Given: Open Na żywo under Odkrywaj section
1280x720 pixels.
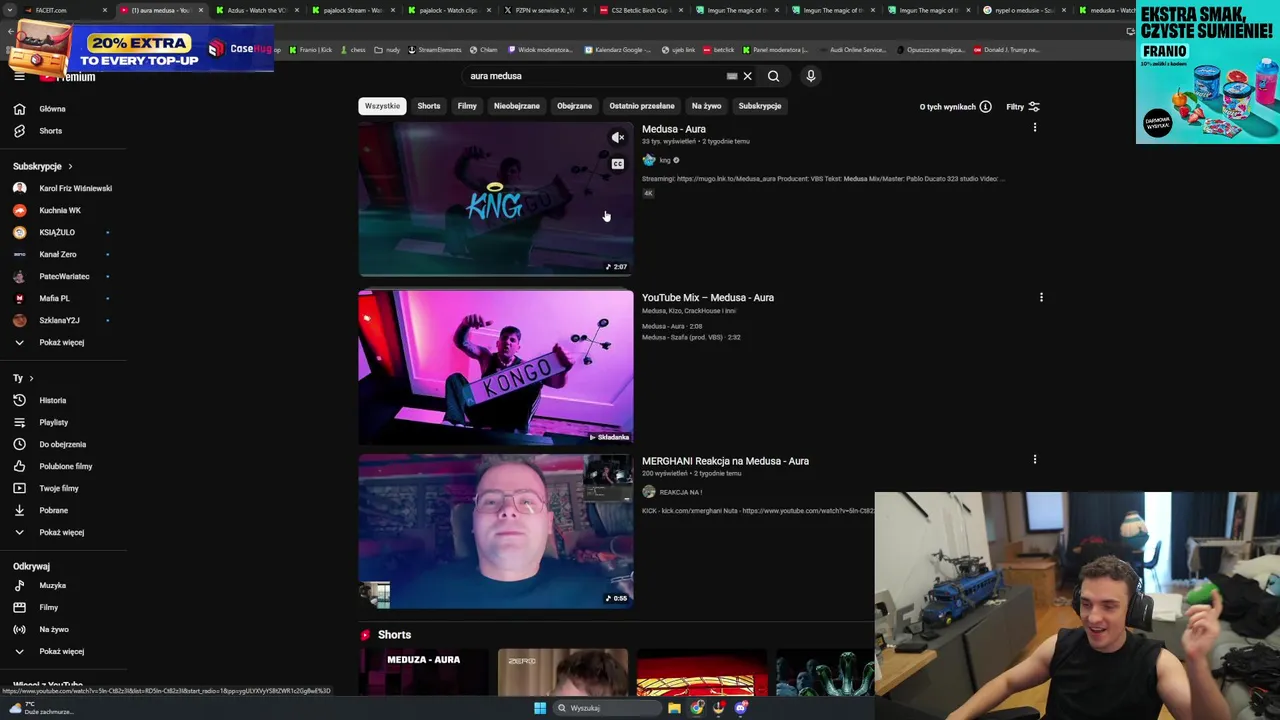Looking at the screenshot, I should [54, 629].
